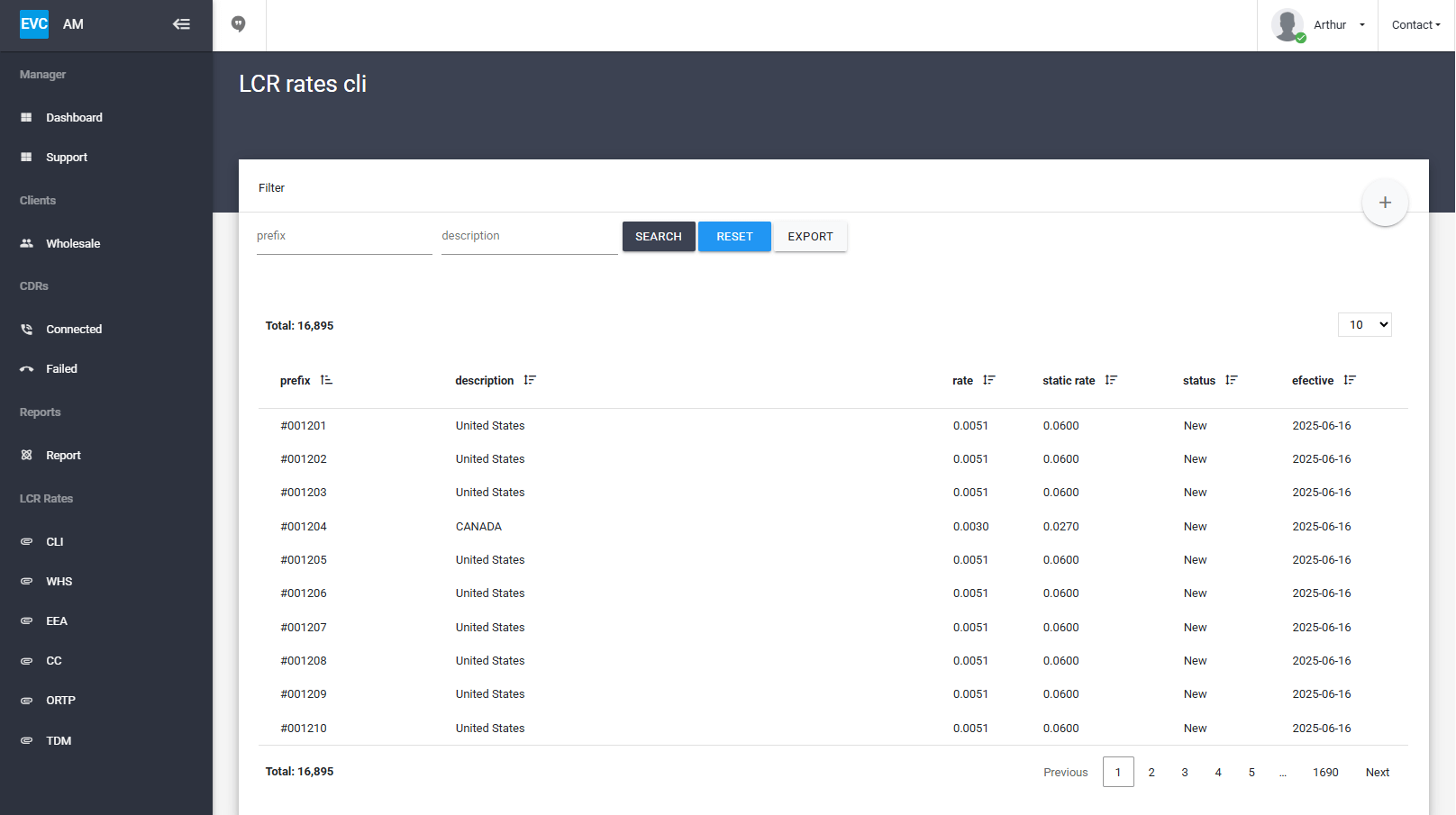Sort by static rate using the sort icon
This screenshot has width=1456, height=815.
point(1111,380)
